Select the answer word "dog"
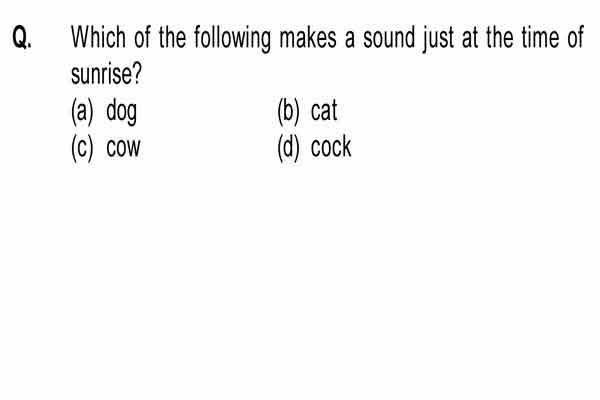This screenshot has width=600, height=400. pos(121,112)
